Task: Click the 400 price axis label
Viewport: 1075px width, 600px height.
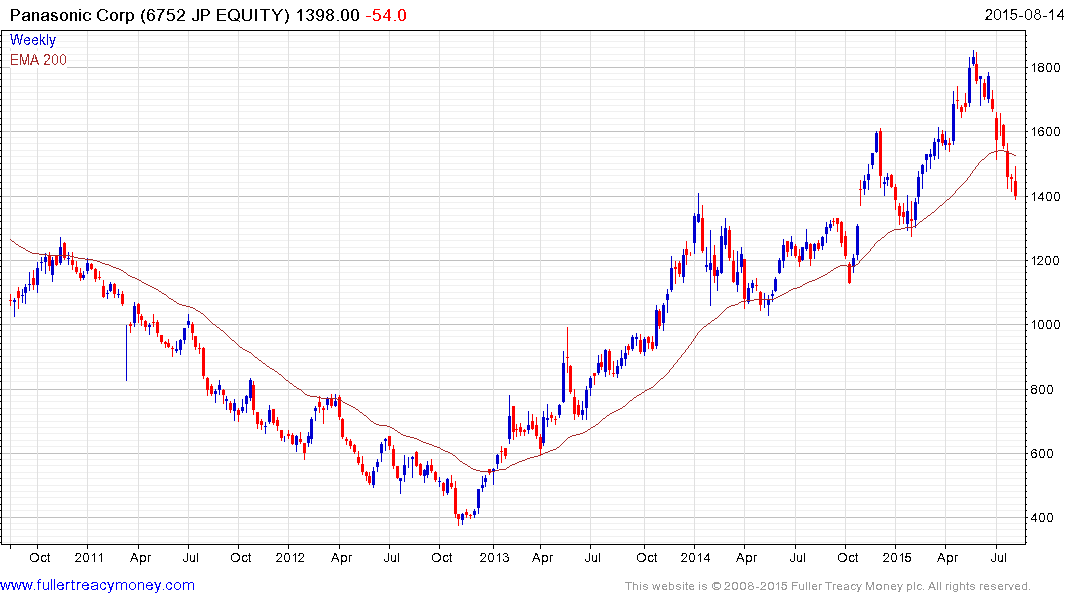Action: (1045, 518)
